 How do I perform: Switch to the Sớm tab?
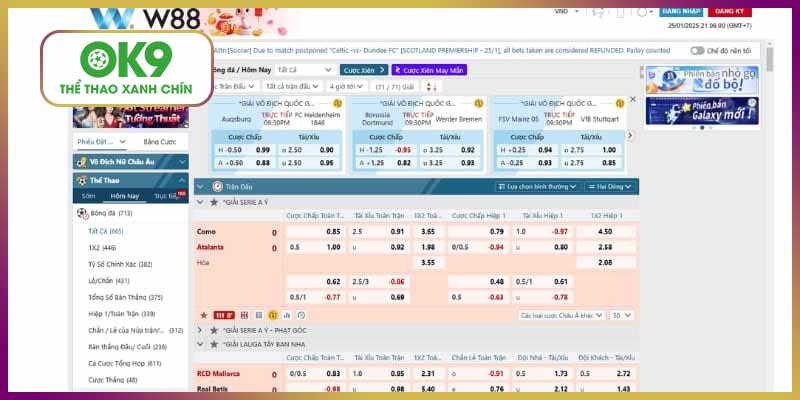89,196
